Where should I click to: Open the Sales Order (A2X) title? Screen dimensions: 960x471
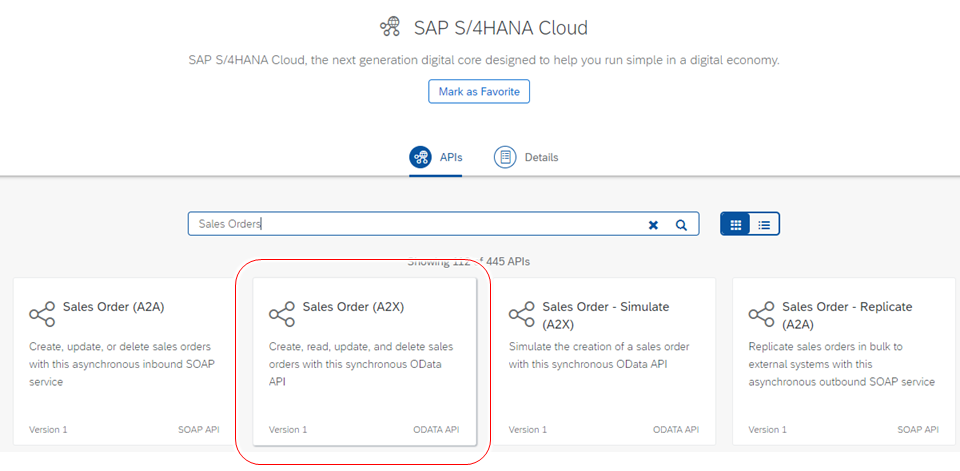pos(353,307)
